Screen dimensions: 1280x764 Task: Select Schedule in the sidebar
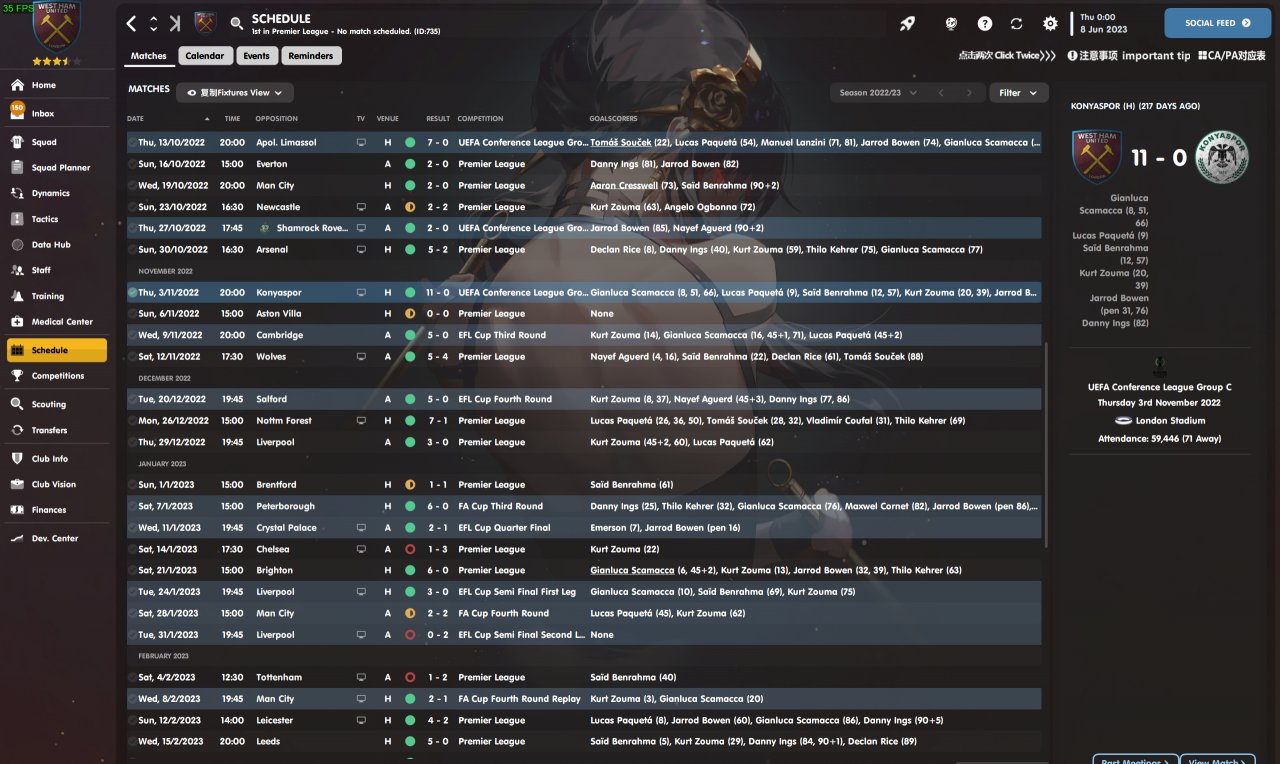click(56, 350)
